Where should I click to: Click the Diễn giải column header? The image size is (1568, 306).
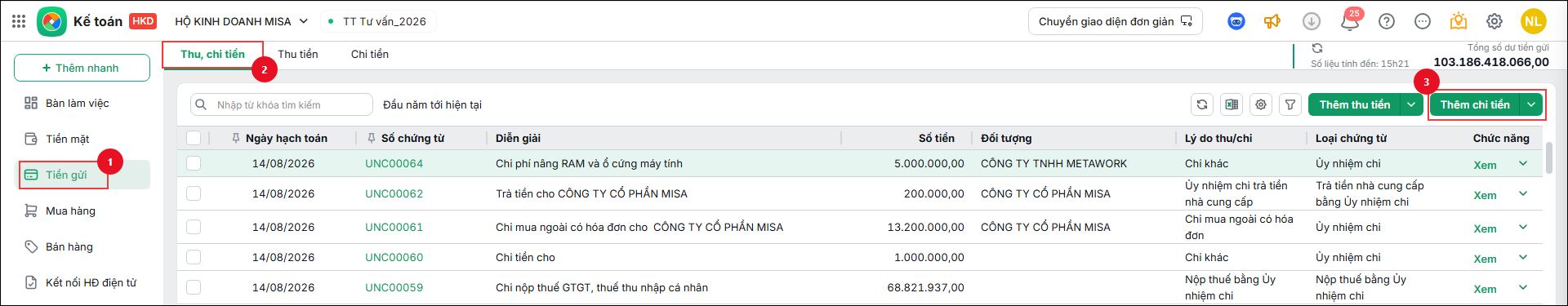tap(518, 138)
